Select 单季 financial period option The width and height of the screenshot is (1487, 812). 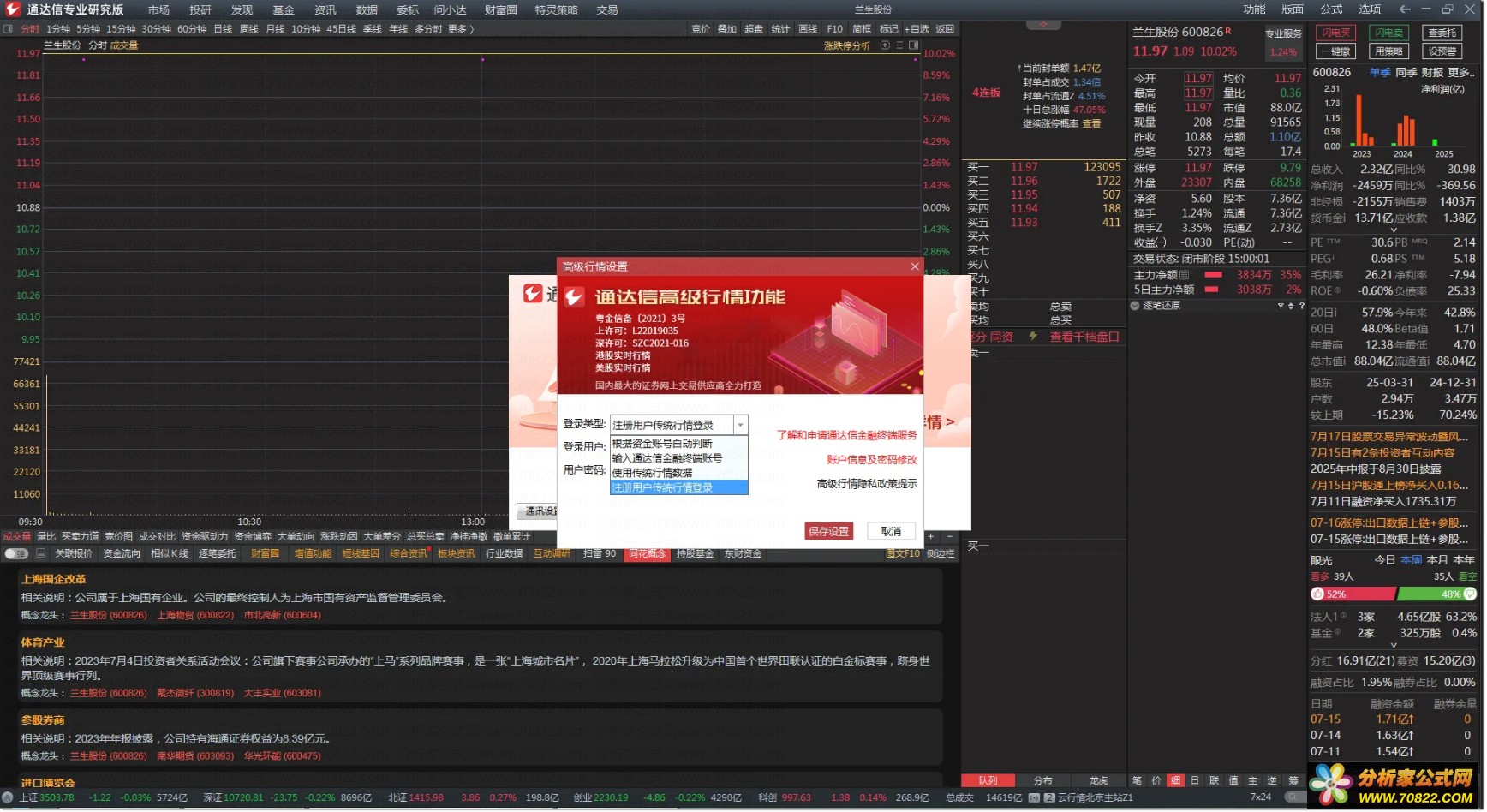1380,73
